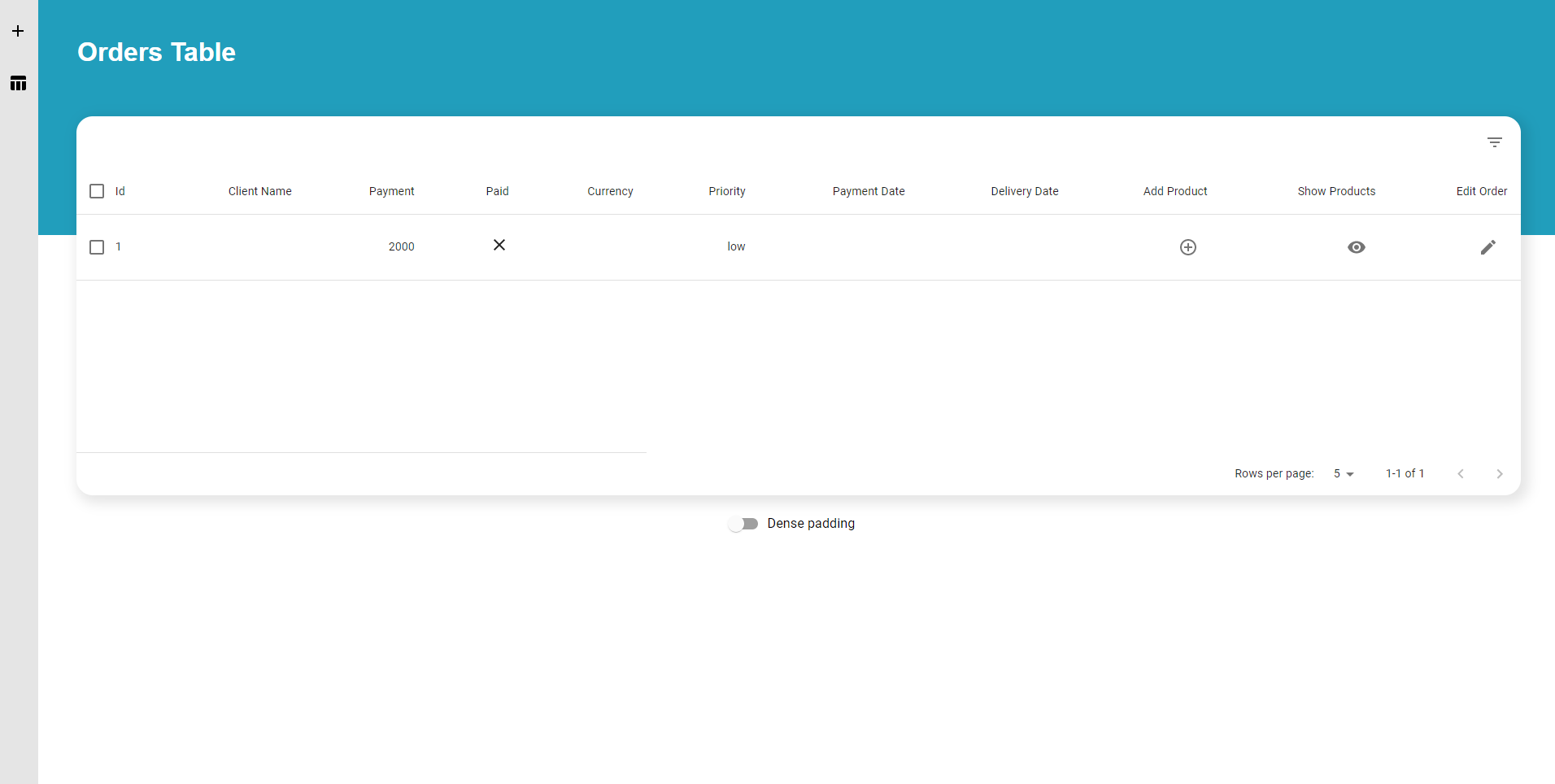
Task: Click the 2000 payment cell
Action: (401, 246)
